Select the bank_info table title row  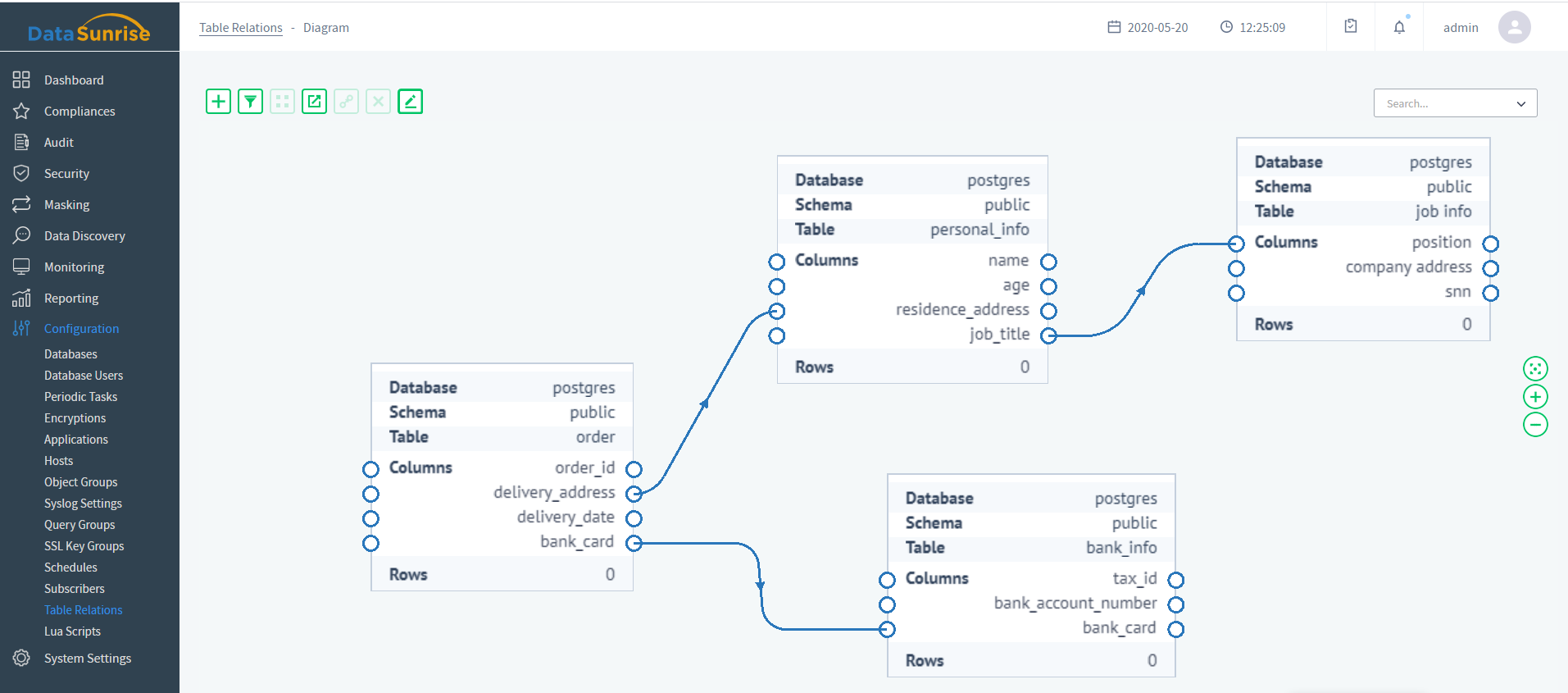(x=1030, y=548)
